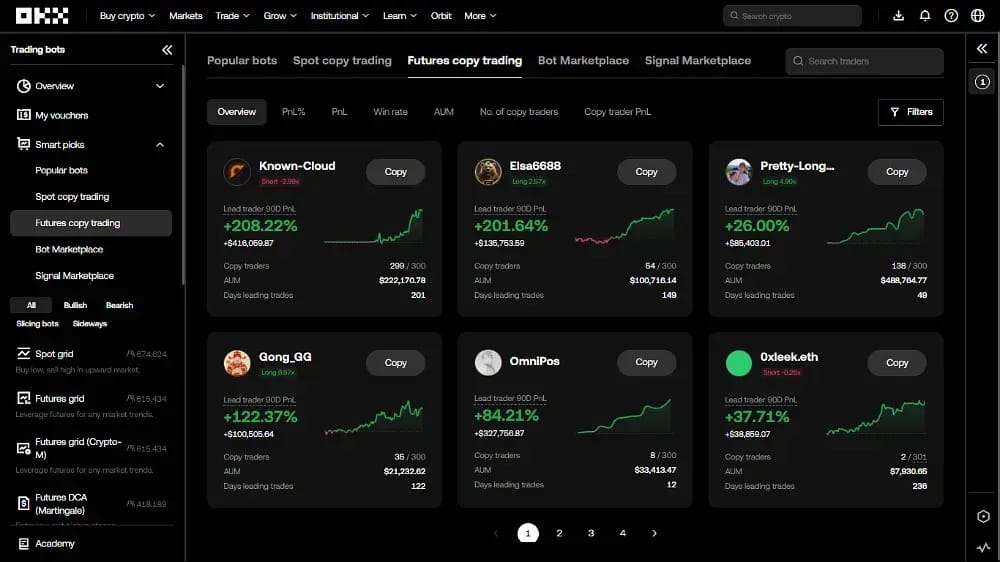Collapse the right side panel arrows

pyautogui.click(x=982, y=48)
